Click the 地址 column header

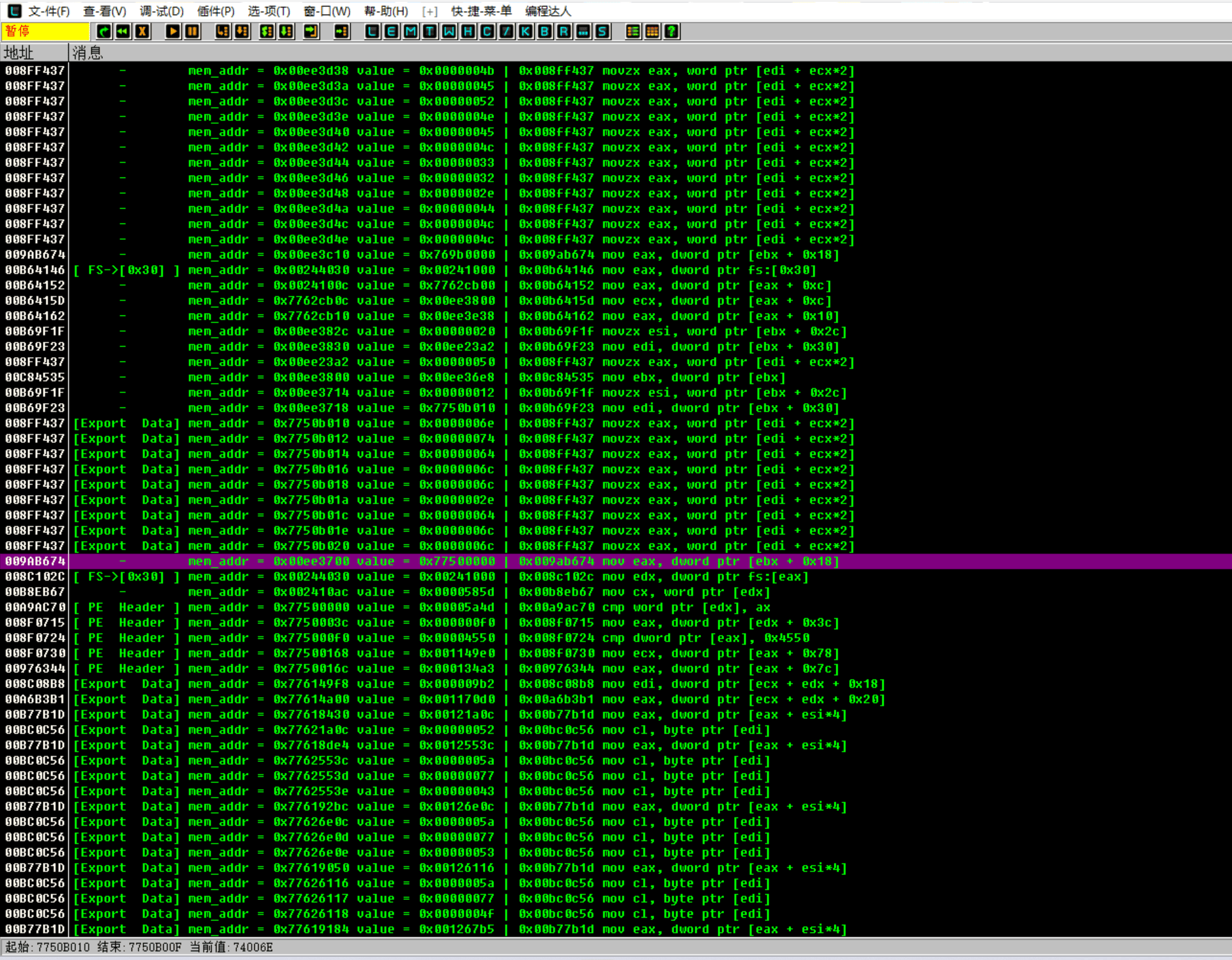34,52
